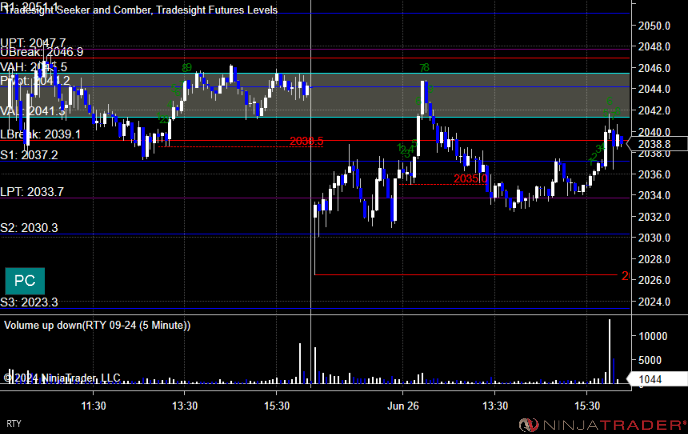The width and height of the screenshot is (688, 434).
Task: Click the current price tag 2038.8
Action: (657, 144)
